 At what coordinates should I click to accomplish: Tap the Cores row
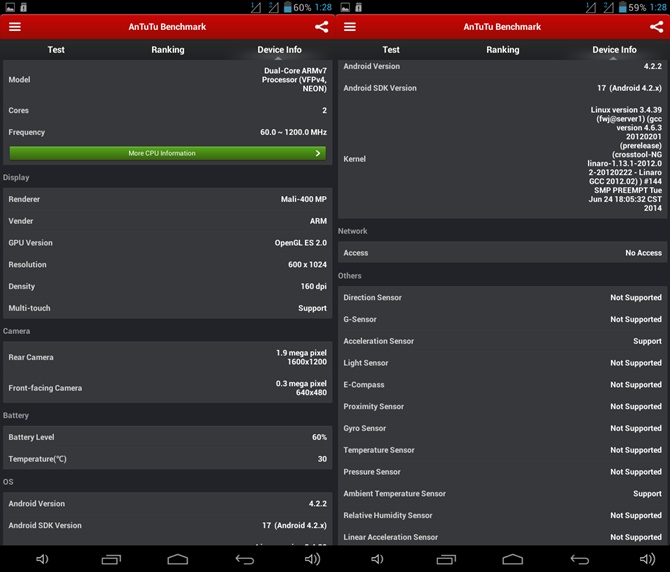click(168, 110)
